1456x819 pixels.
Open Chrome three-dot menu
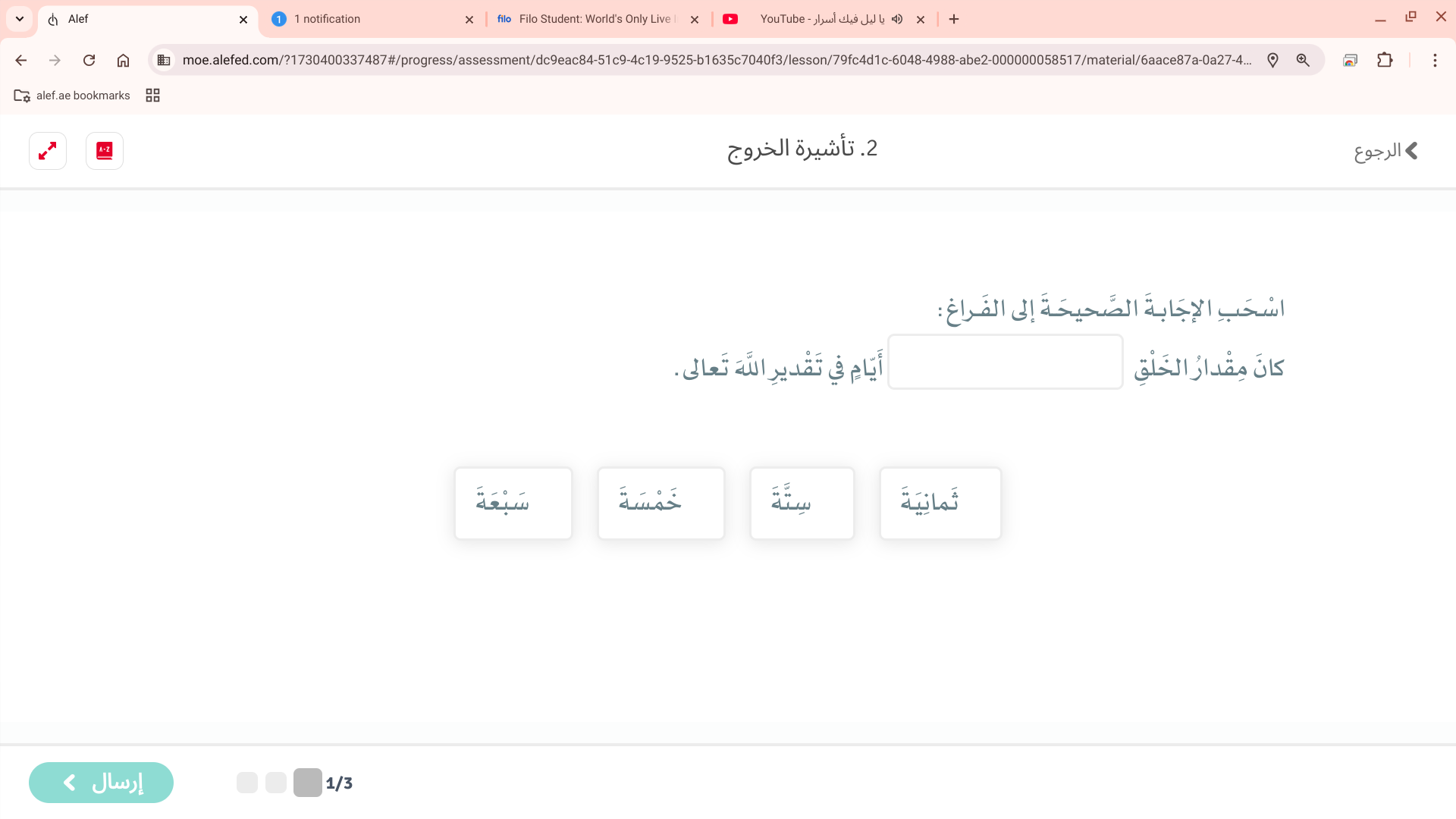1435,60
